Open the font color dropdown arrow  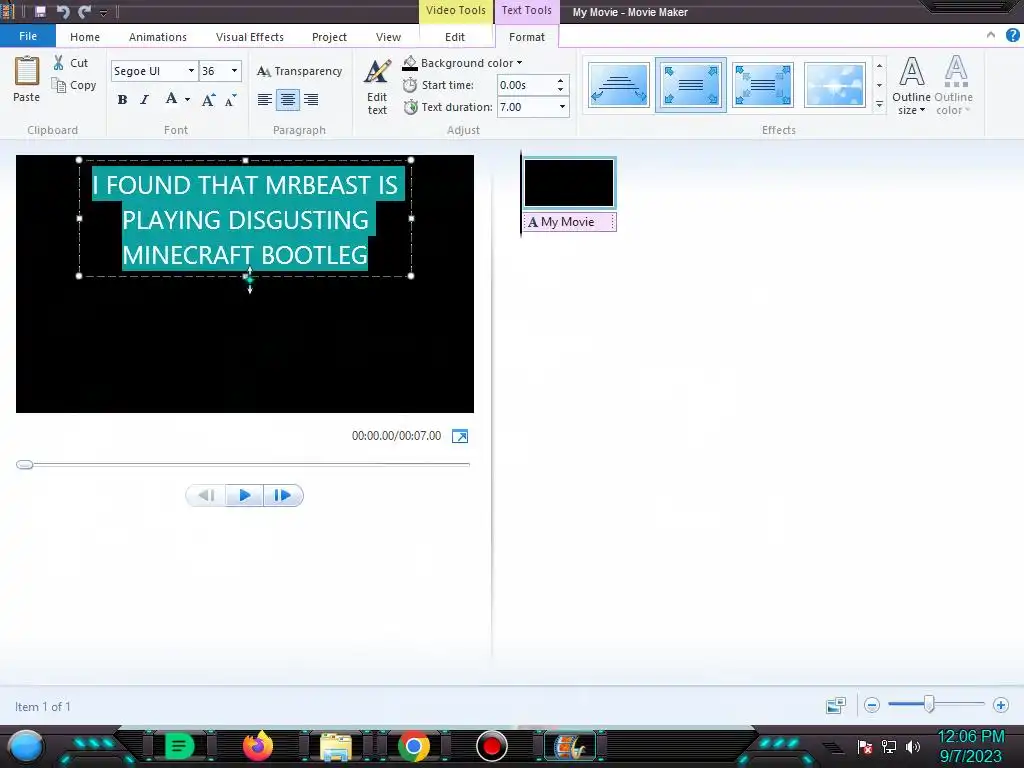187,100
